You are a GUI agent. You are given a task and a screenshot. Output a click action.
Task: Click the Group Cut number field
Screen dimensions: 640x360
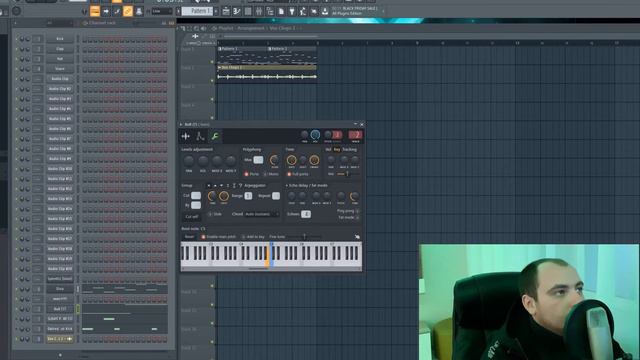196,196
